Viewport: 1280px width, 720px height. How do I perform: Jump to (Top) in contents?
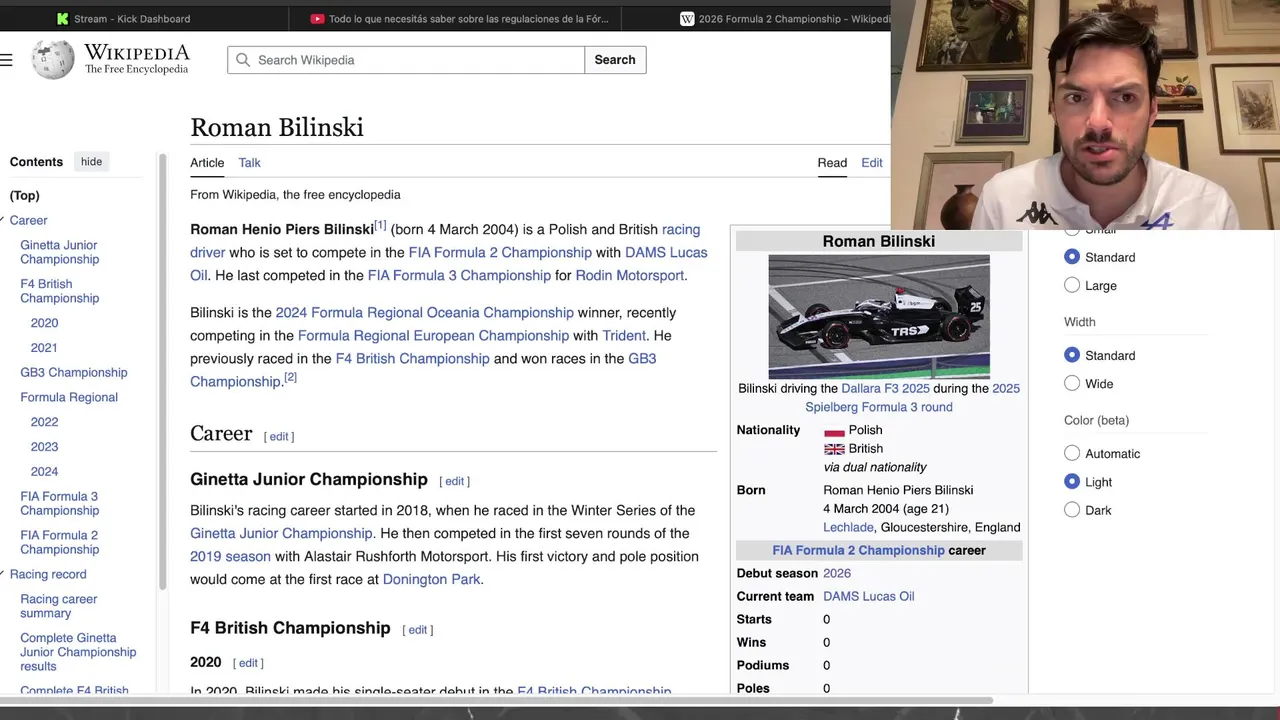pyautogui.click(x=25, y=195)
